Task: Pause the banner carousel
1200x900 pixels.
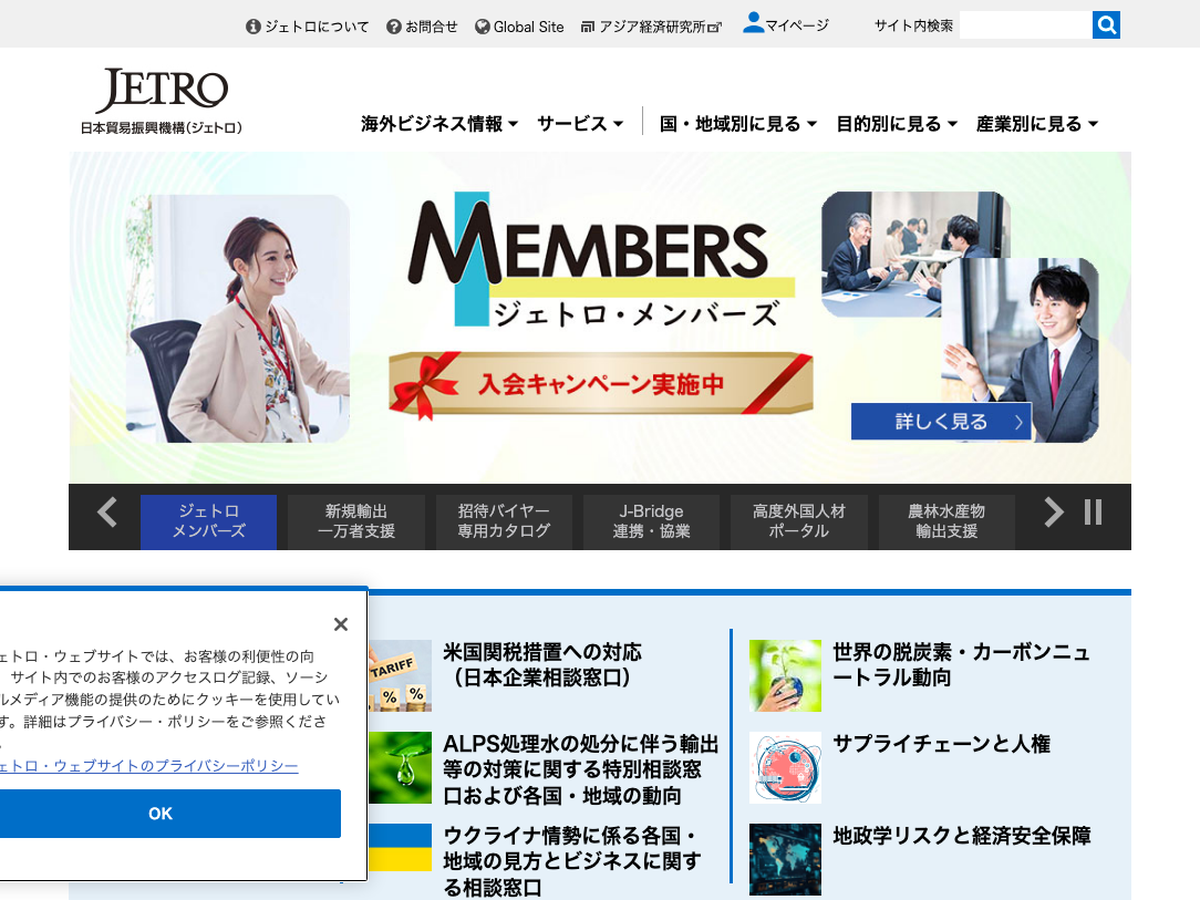Action: click(1093, 513)
